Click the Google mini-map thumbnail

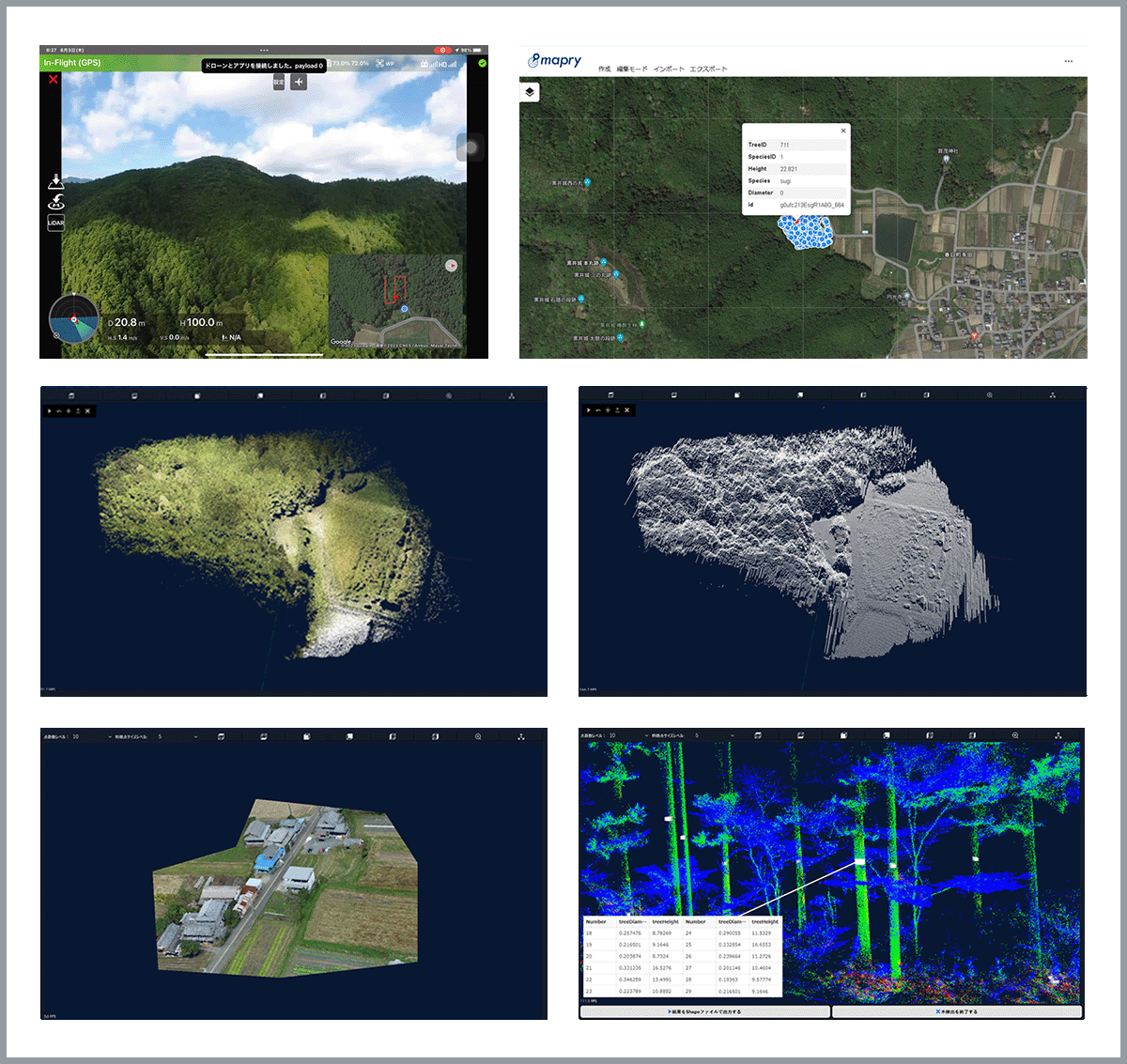click(x=395, y=302)
